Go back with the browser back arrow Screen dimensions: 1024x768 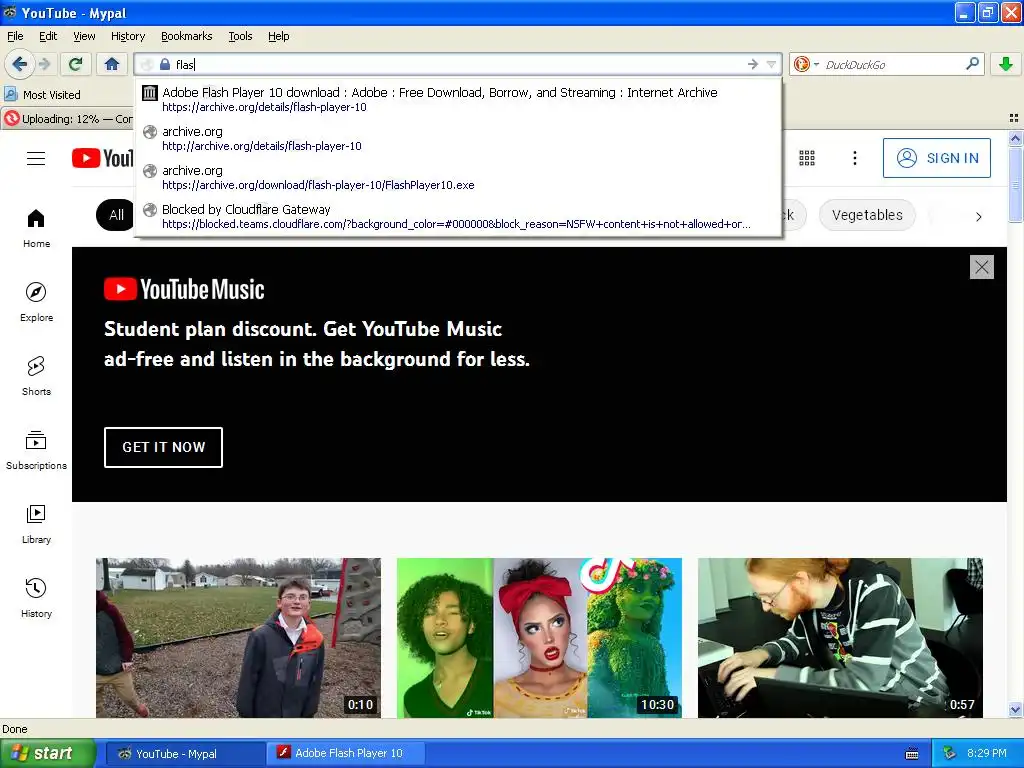coord(19,64)
